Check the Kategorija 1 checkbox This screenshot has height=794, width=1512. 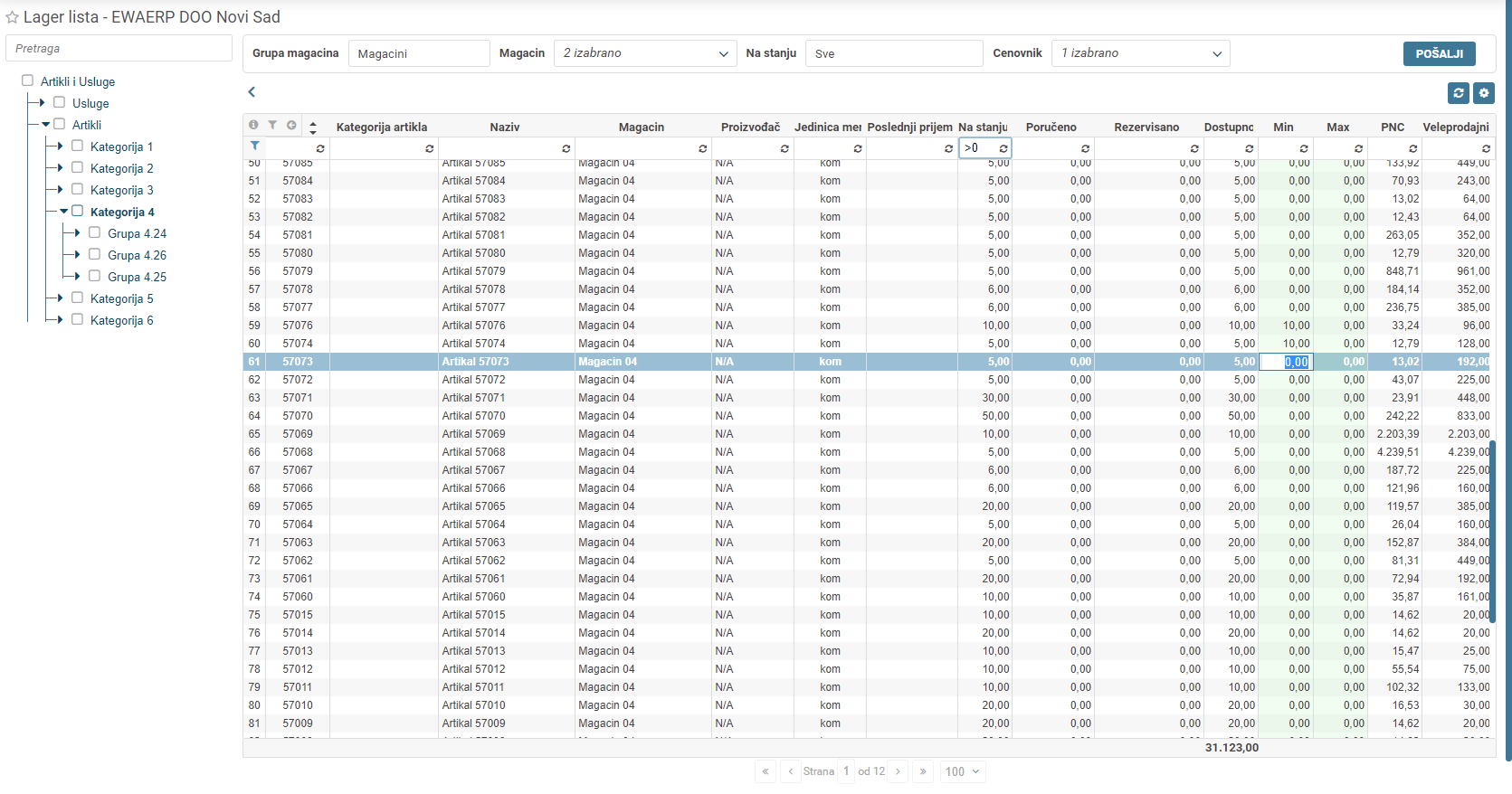[x=78, y=146]
